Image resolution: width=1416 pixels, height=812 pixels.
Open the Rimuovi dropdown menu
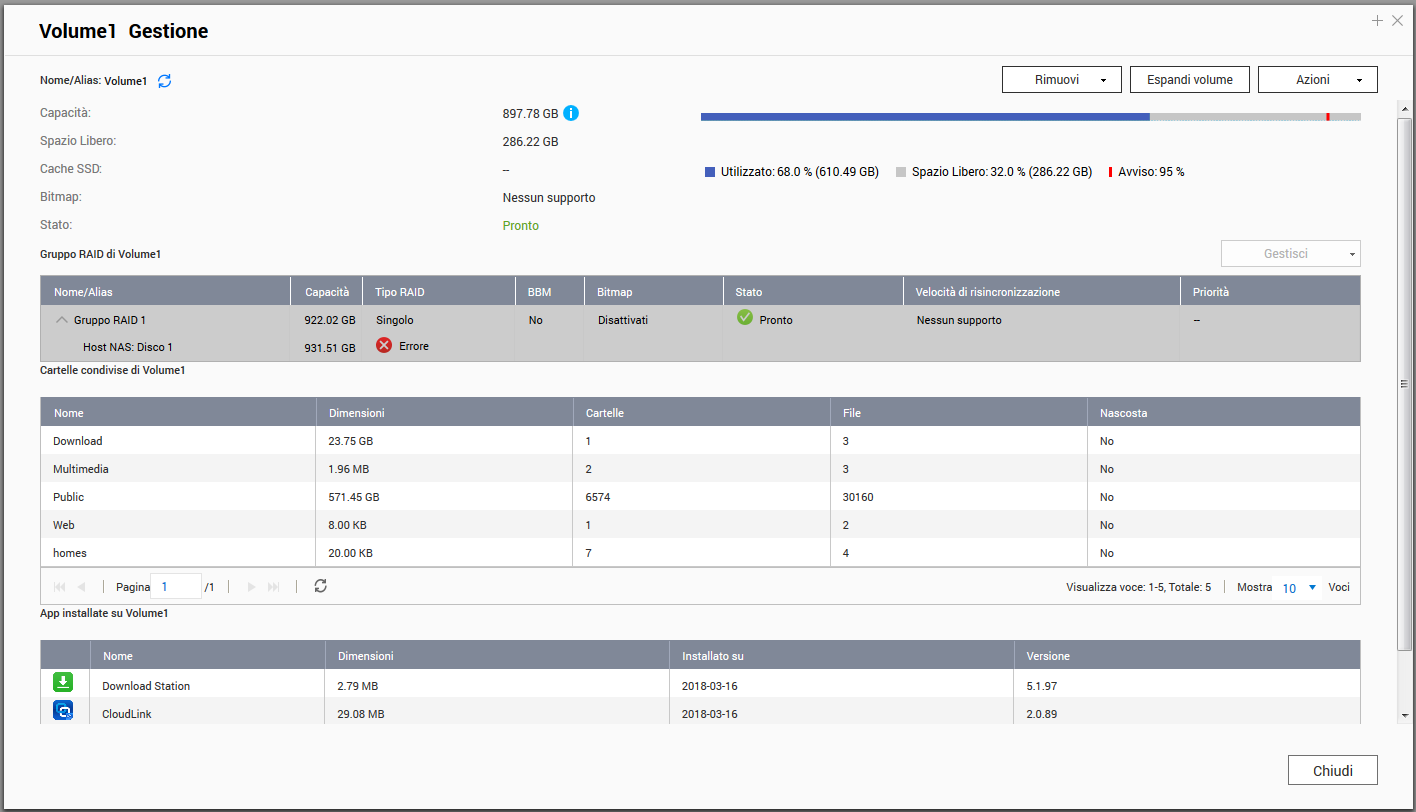tap(1059, 80)
